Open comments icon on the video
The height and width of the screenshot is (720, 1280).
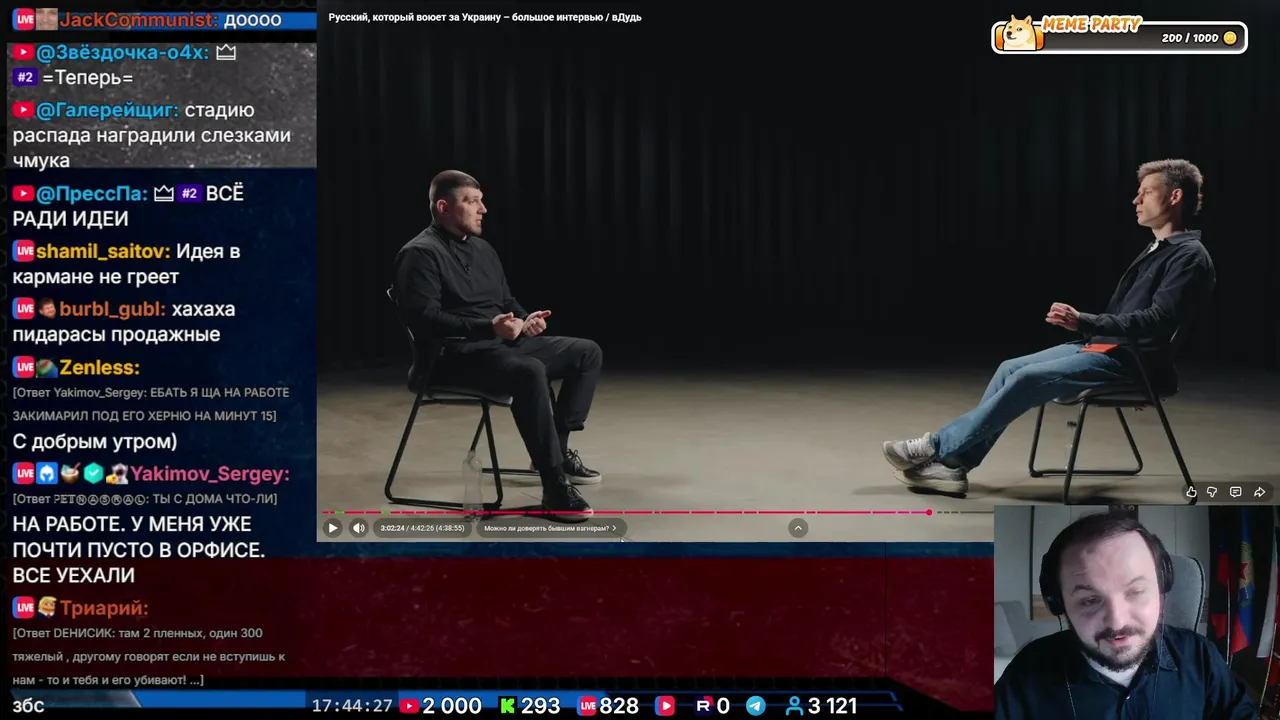click(1236, 492)
